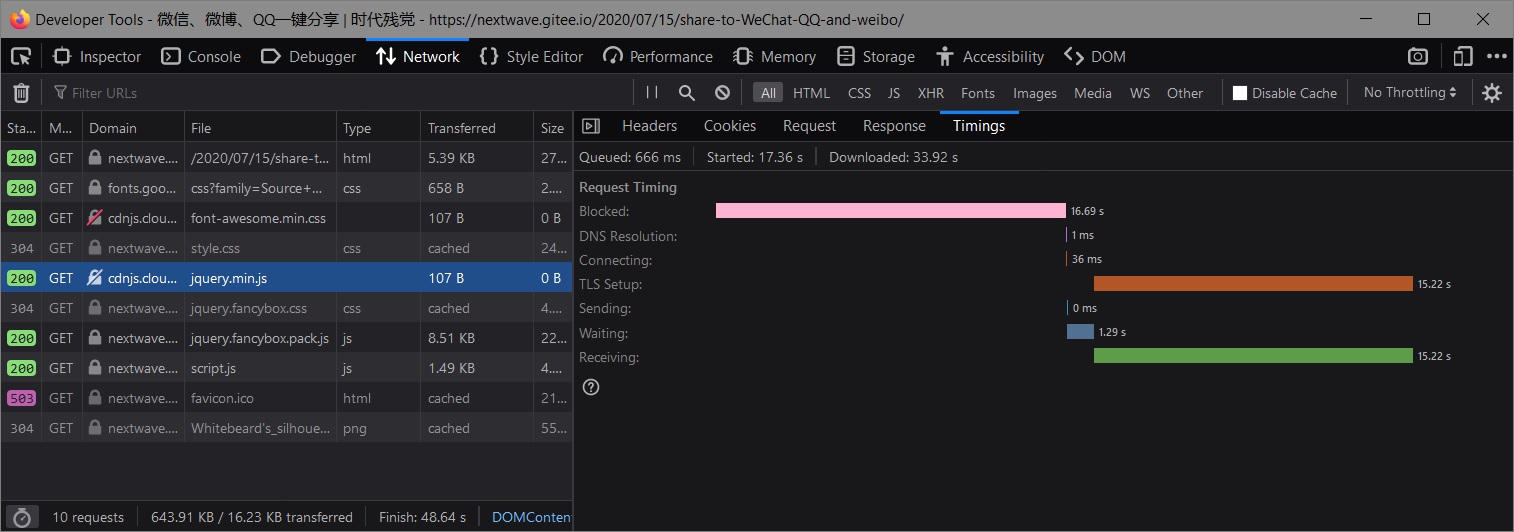1514x532 pixels.
Task: Click the tracking-blocked icon on jquery.min.js row
Action: pyautogui.click(x=95, y=278)
